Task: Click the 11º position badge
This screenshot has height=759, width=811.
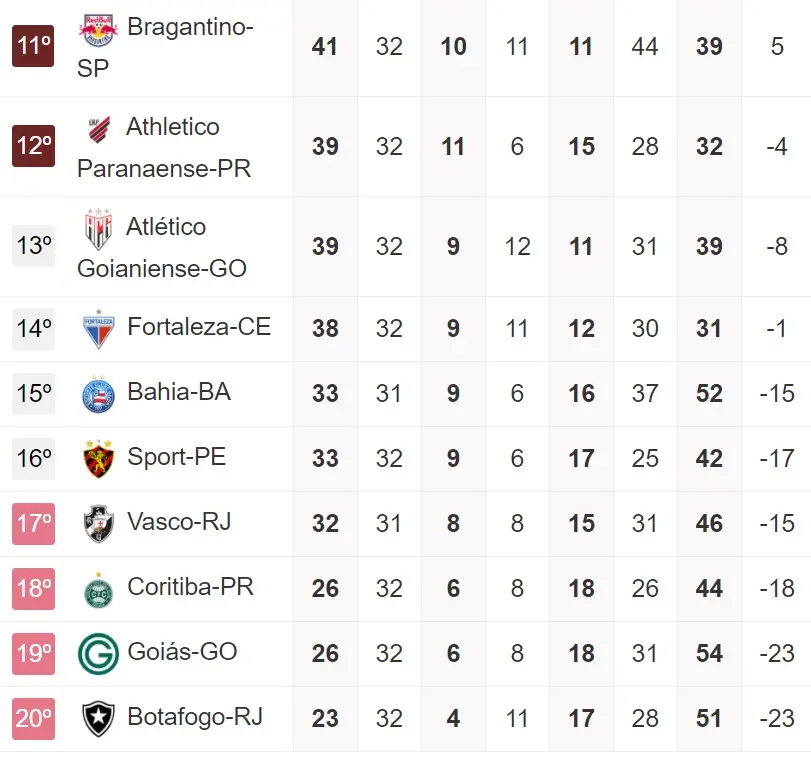Action: pos(33,46)
